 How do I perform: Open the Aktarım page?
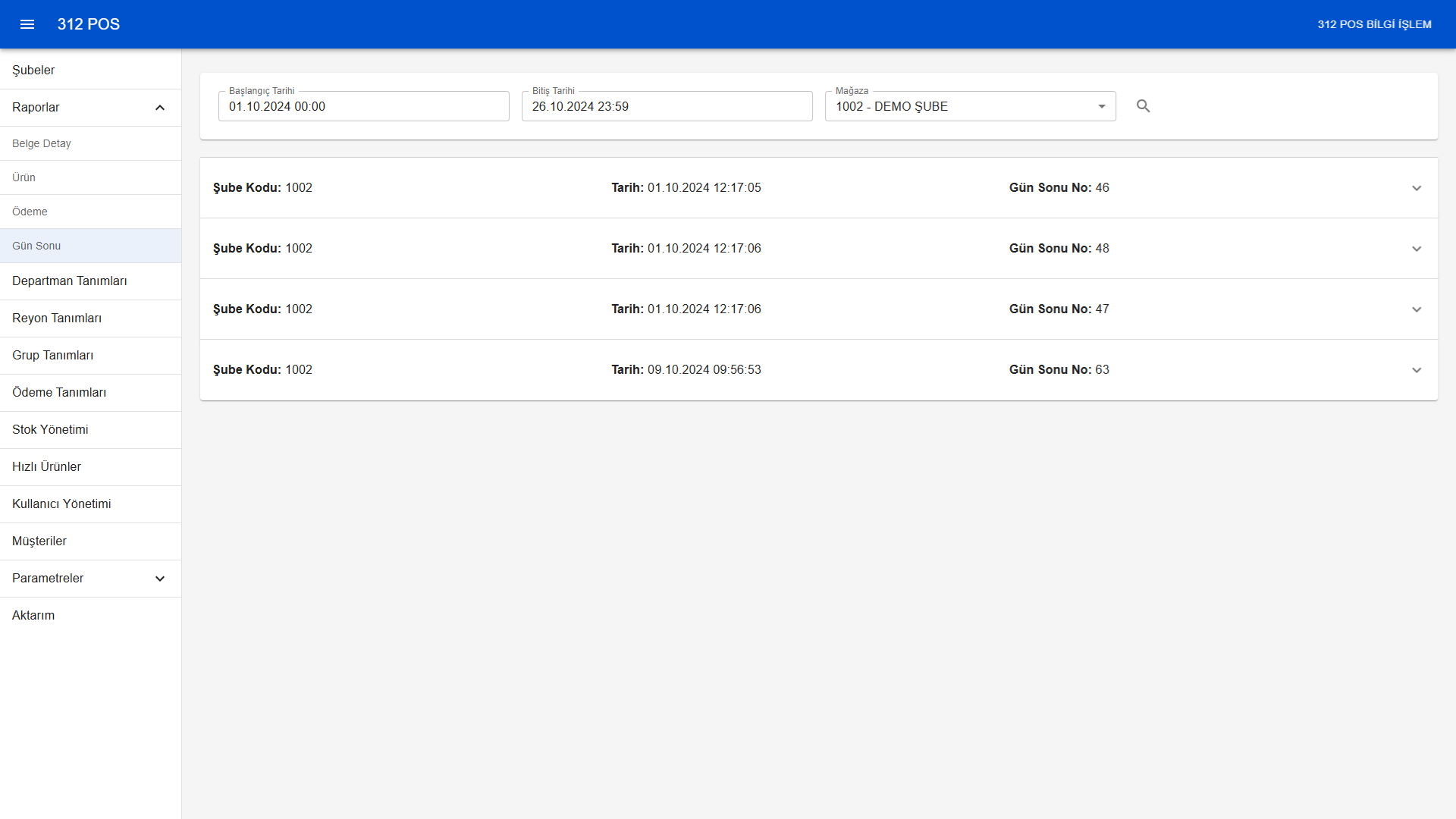coord(33,615)
